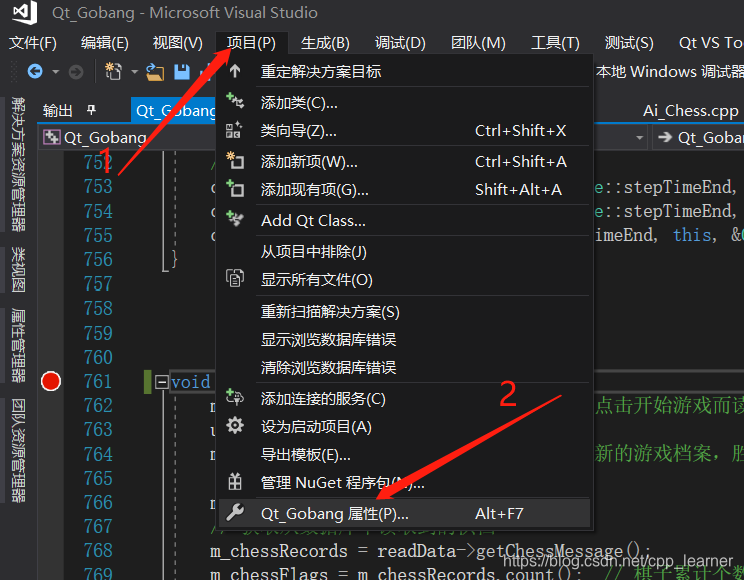Click the new project toolbar icon
The image size is (744, 580).
pos(113,72)
